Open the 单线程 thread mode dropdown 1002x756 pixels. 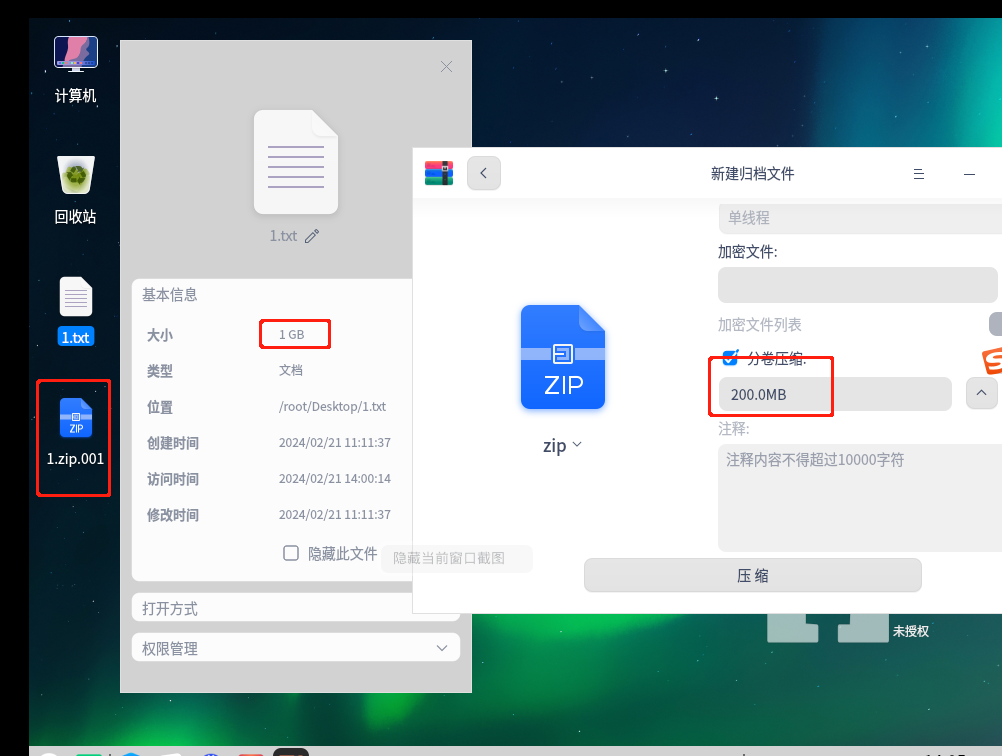[857, 217]
